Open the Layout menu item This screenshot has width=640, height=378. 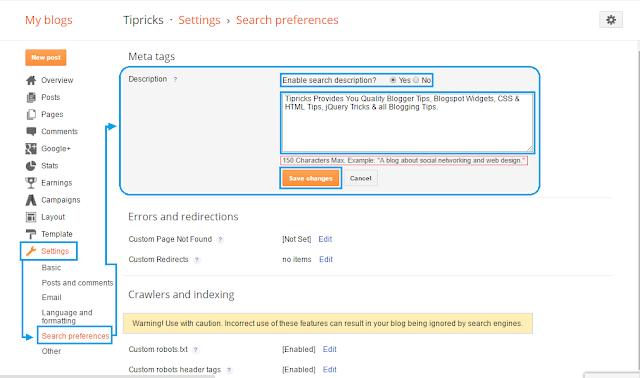53,217
